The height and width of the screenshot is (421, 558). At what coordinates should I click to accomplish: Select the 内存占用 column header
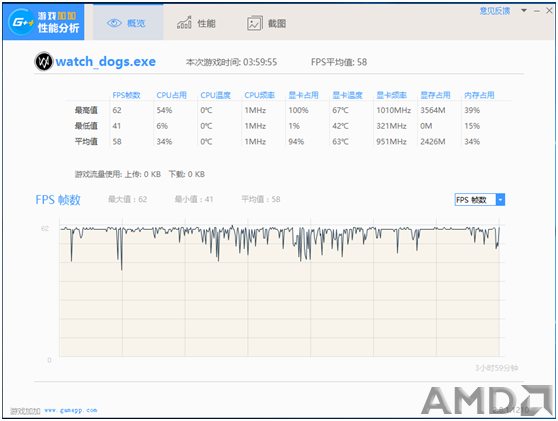(x=479, y=95)
